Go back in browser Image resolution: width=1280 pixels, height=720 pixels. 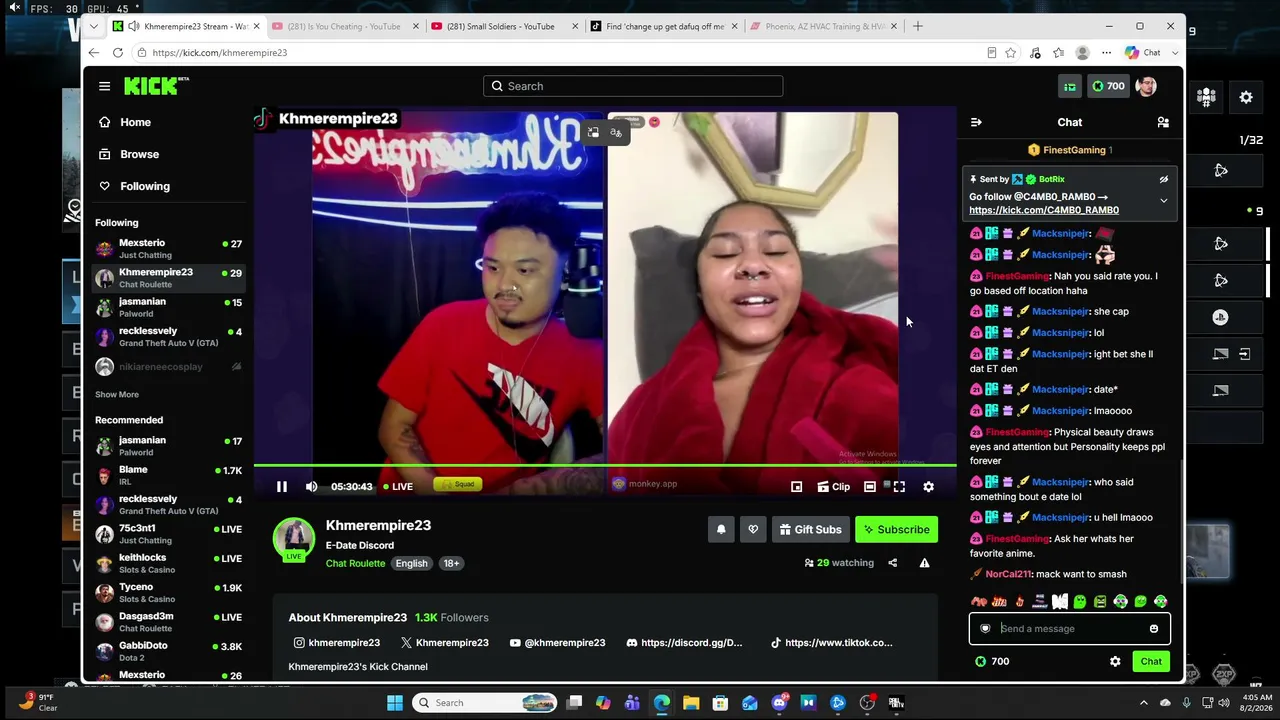pyautogui.click(x=93, y=52)
